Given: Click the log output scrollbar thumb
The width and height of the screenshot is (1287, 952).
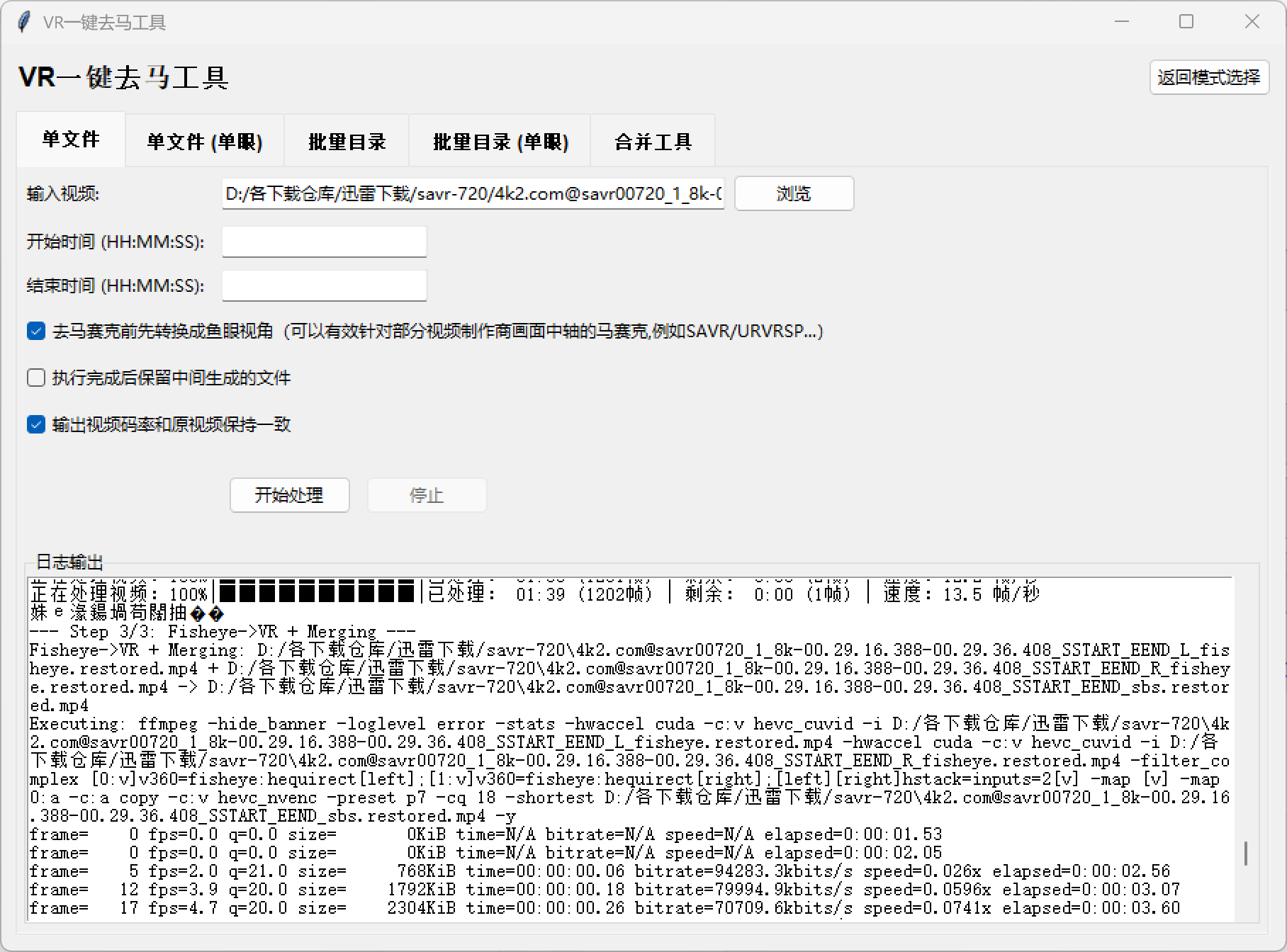Looking at the screenshot, I should point(1245,853).
